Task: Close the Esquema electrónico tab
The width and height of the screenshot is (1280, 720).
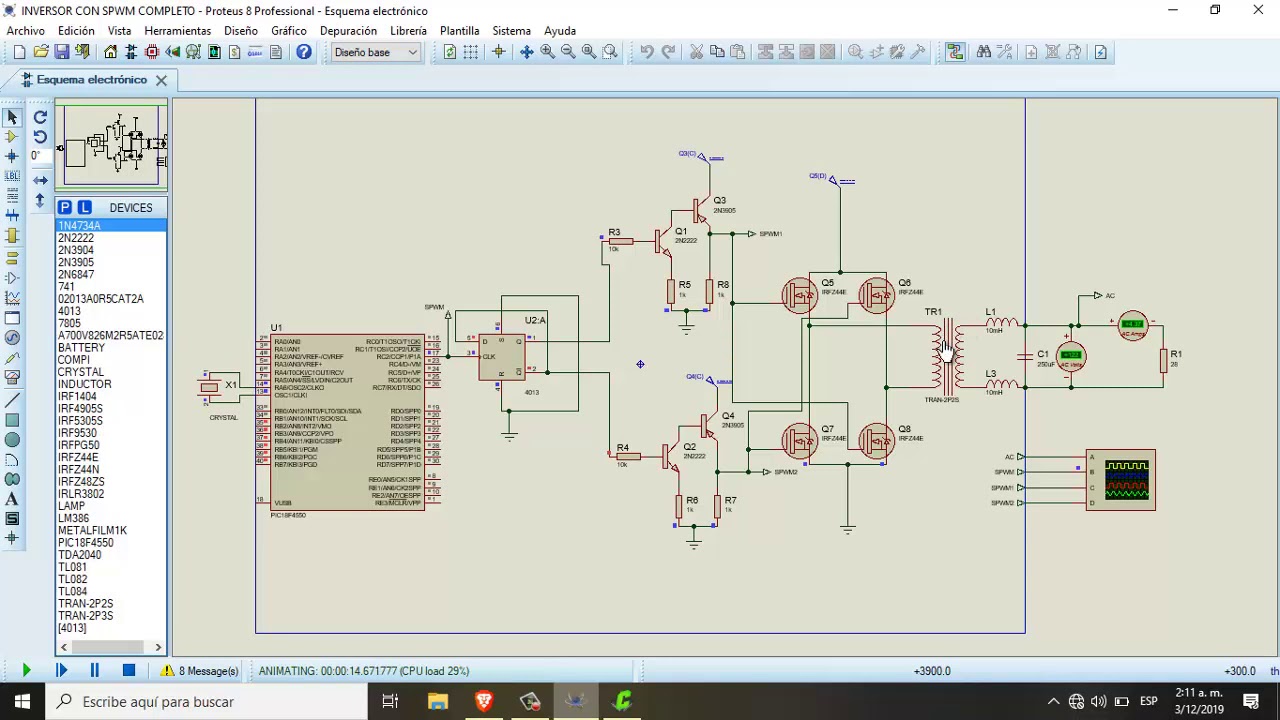Action: coord(161,80)
